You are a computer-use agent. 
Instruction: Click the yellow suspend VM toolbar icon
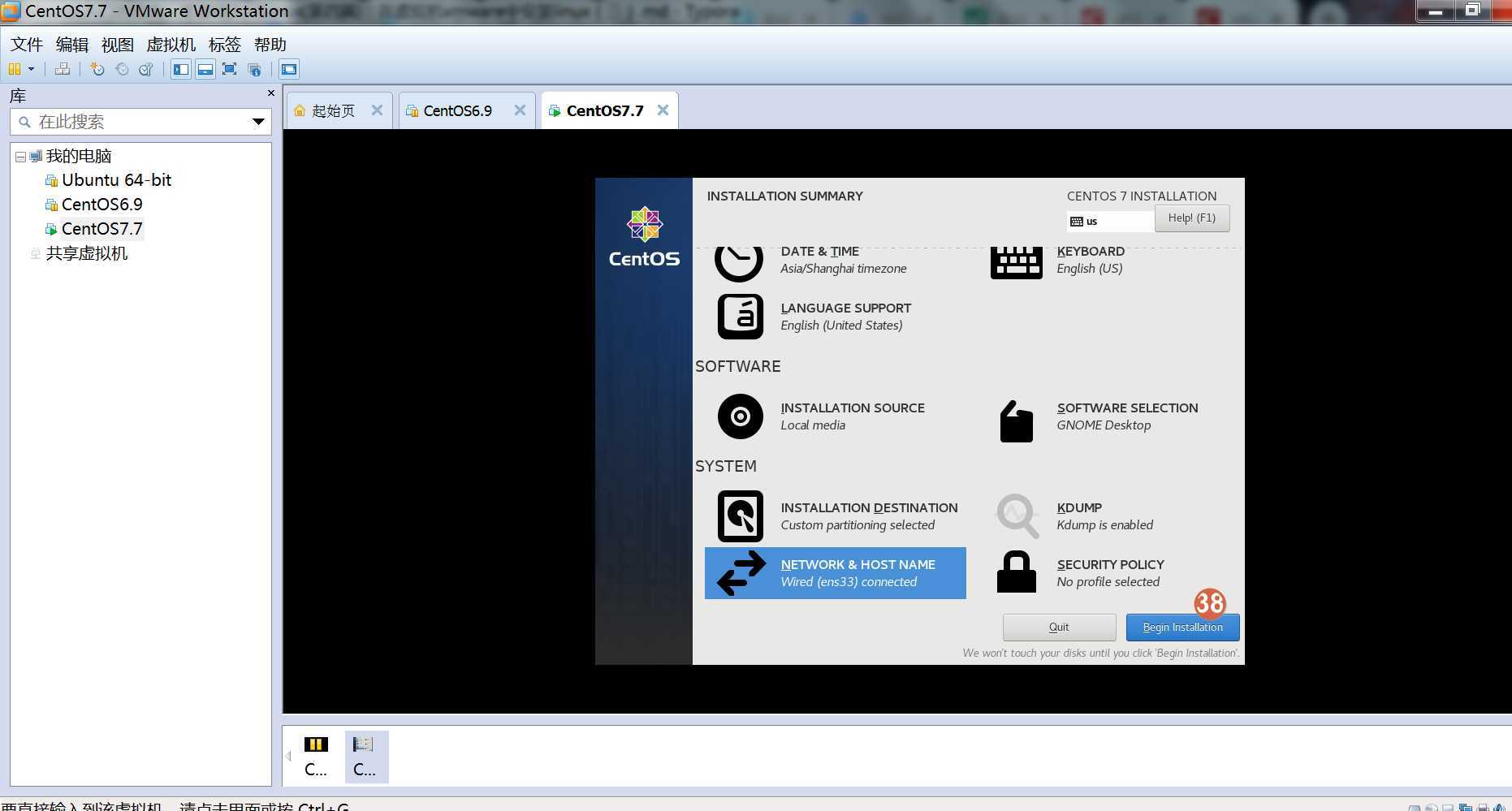pyautogui.click(x=14, y=69)
